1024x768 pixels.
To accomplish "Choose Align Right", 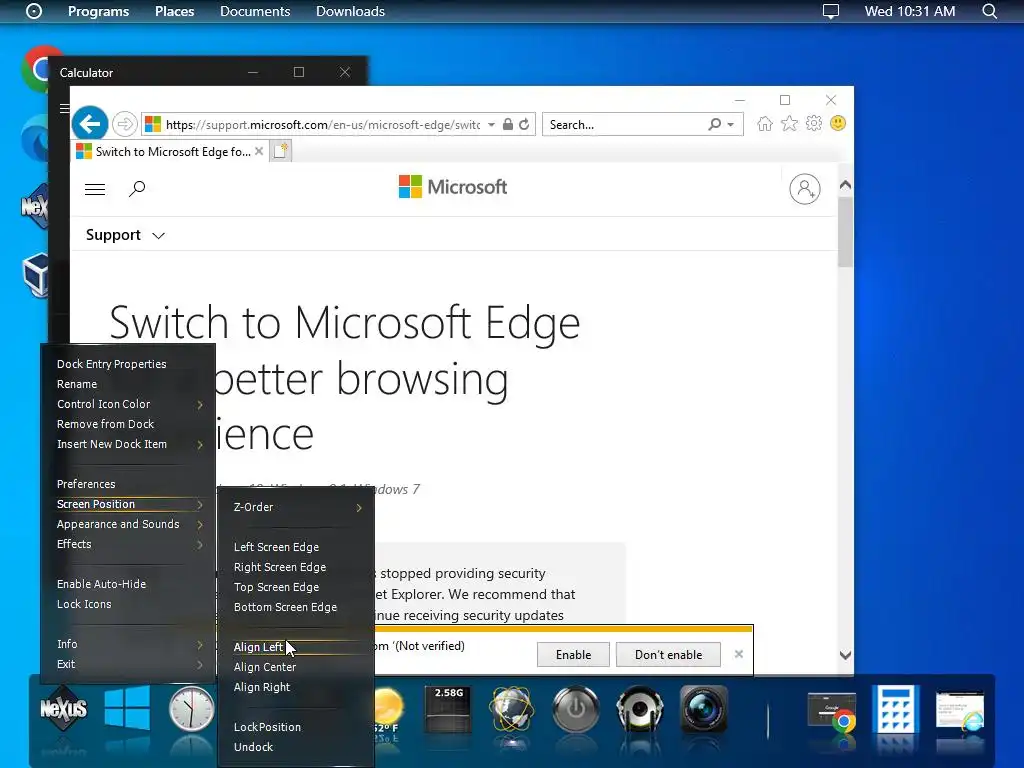I will tap(262, 687).
